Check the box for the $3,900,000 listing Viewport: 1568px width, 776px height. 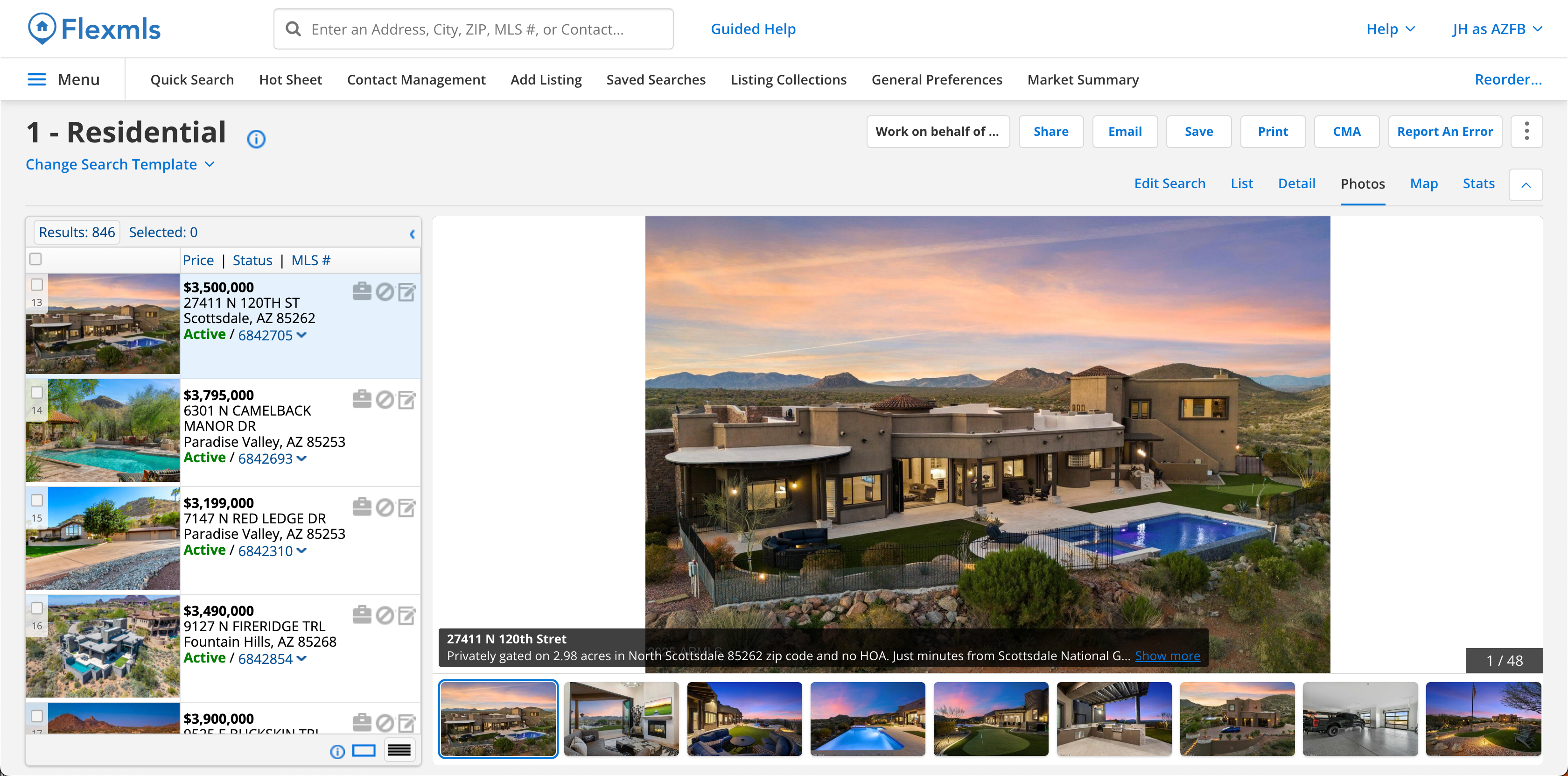pos(36,716)
